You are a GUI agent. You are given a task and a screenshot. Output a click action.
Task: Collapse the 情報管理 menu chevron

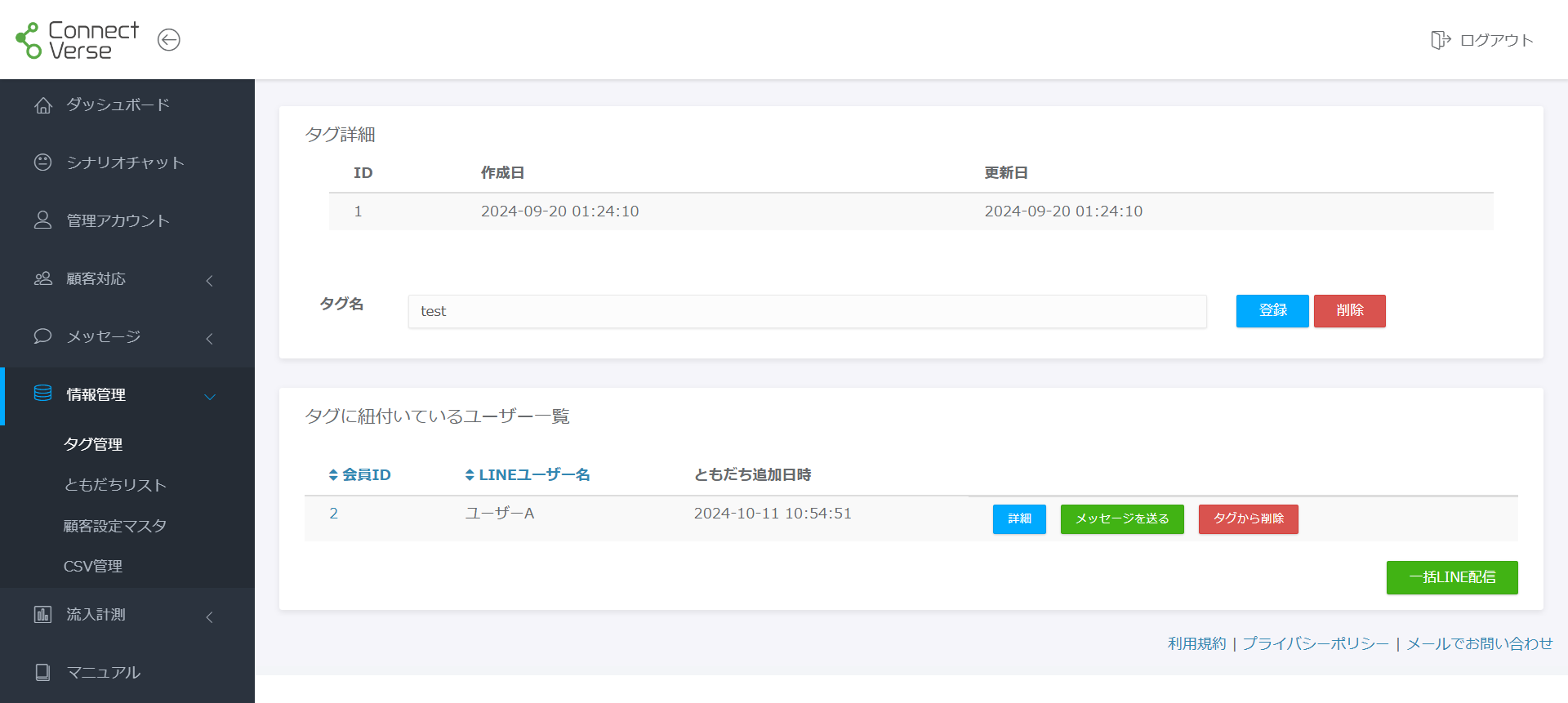tap(210, 397)
